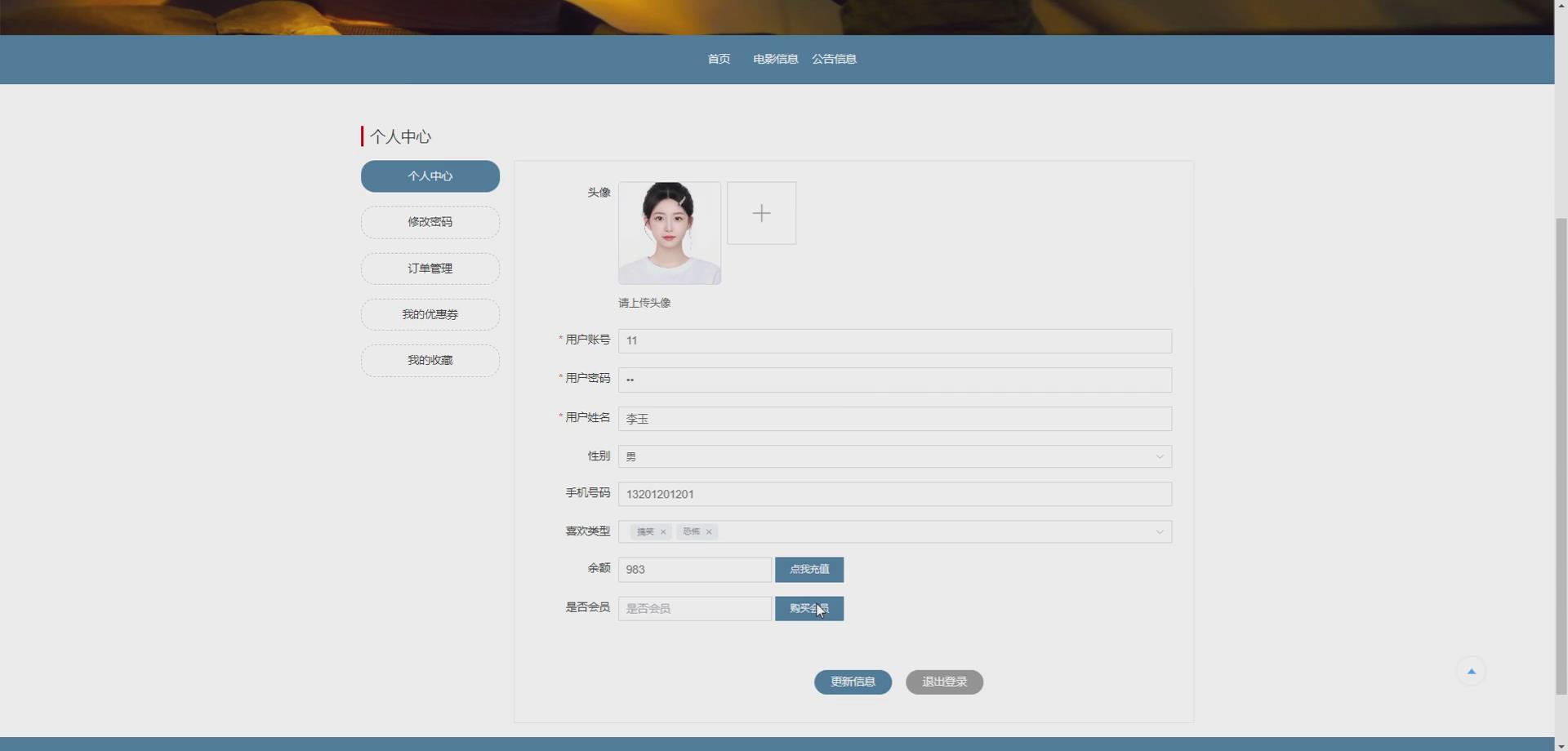The height and width of the screenshot is (751, 1568).
Task: Click the 请上传头像 hint text
Action: (644, 303)
